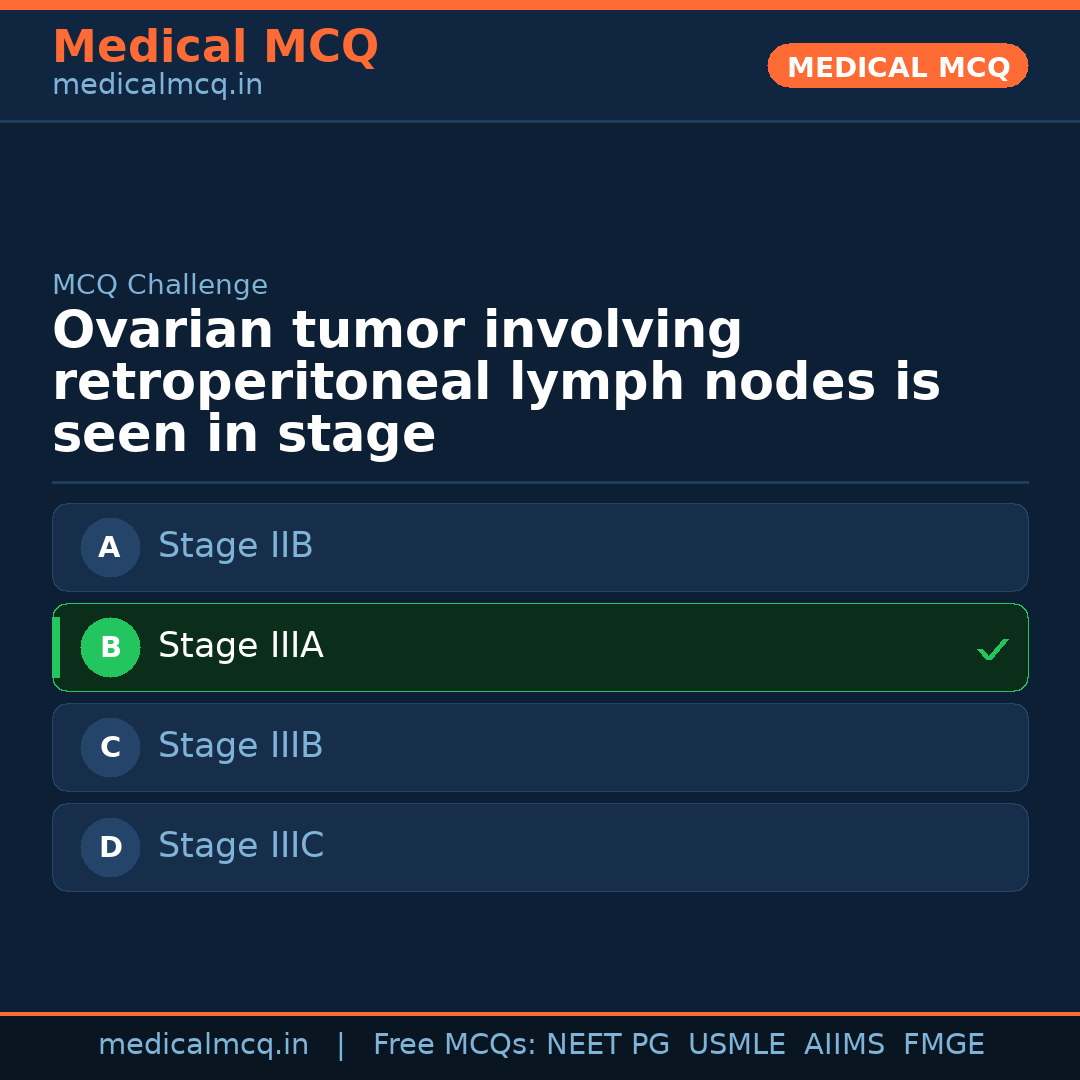Click "AIIMS" in the footer
The height and width of the screenshot is (1080, 1080).
click(844, 1045)
